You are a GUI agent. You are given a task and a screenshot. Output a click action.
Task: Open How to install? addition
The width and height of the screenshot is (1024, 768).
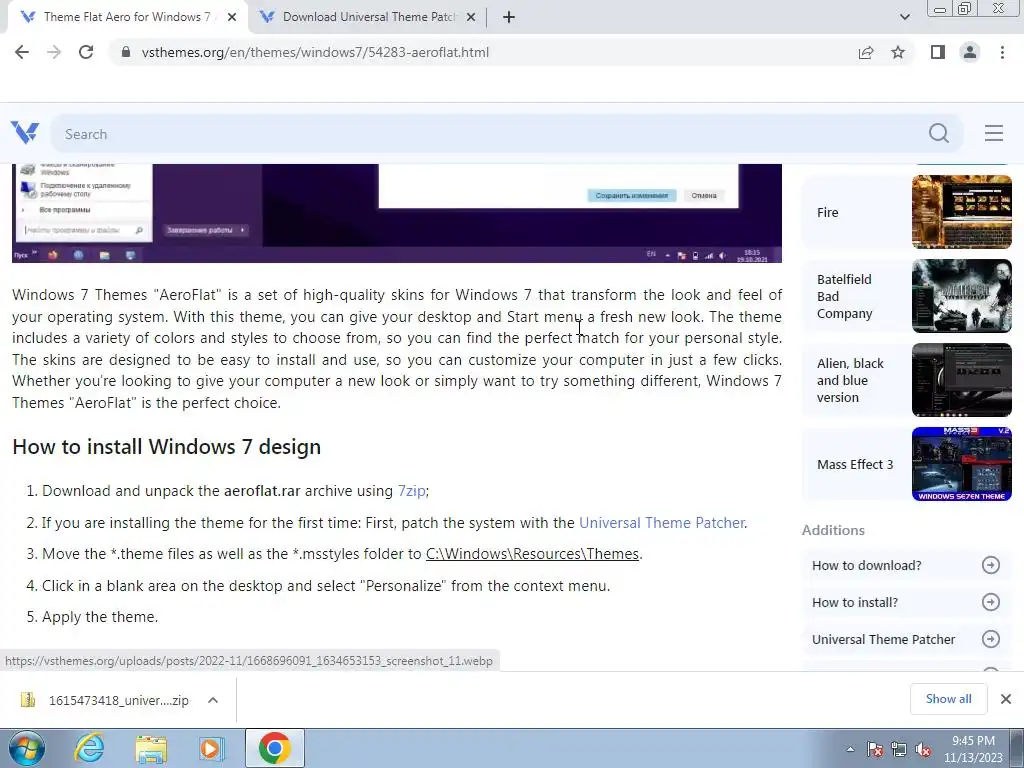pos(906,602)
